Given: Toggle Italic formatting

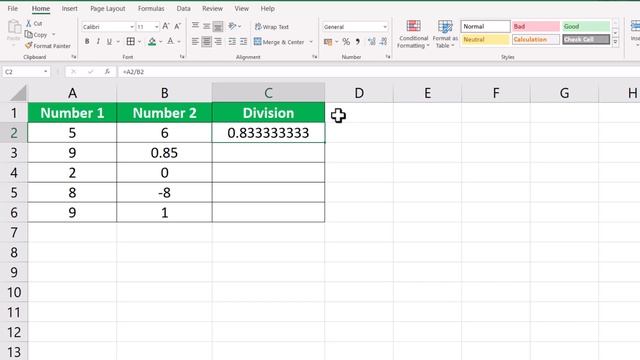Looking at the screenshot, I should pyautogui.click(x=98, y=42).
